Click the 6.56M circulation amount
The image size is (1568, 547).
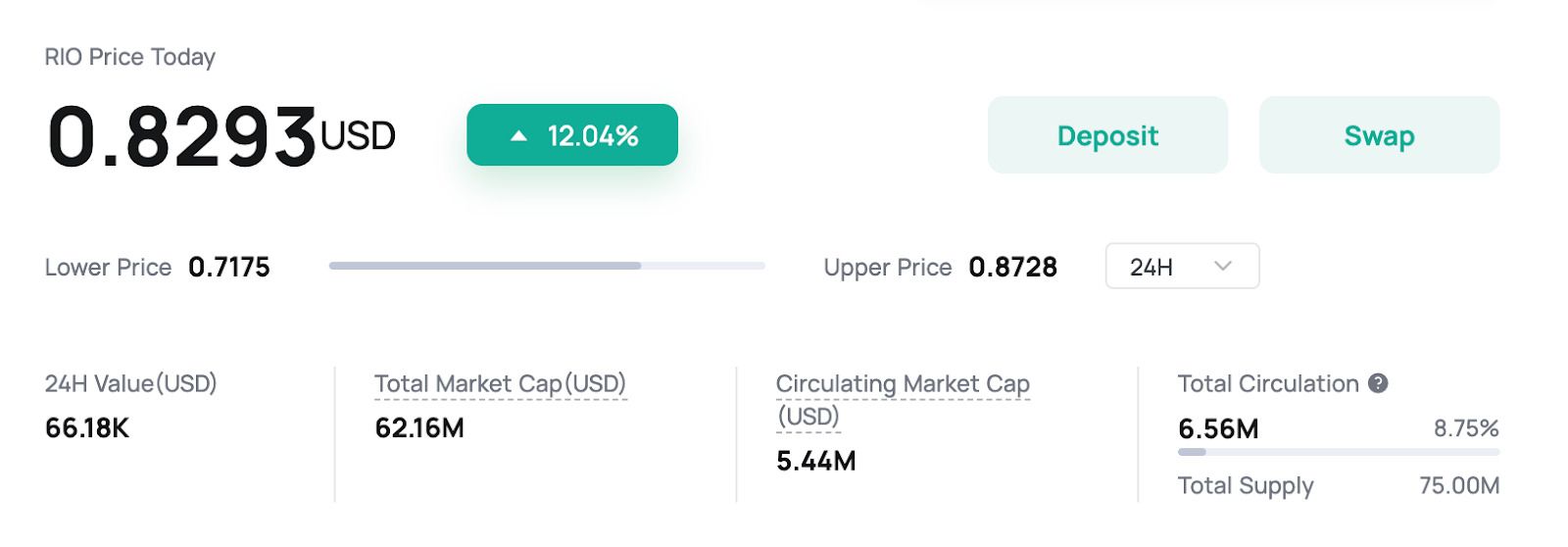pos(1218,429)
